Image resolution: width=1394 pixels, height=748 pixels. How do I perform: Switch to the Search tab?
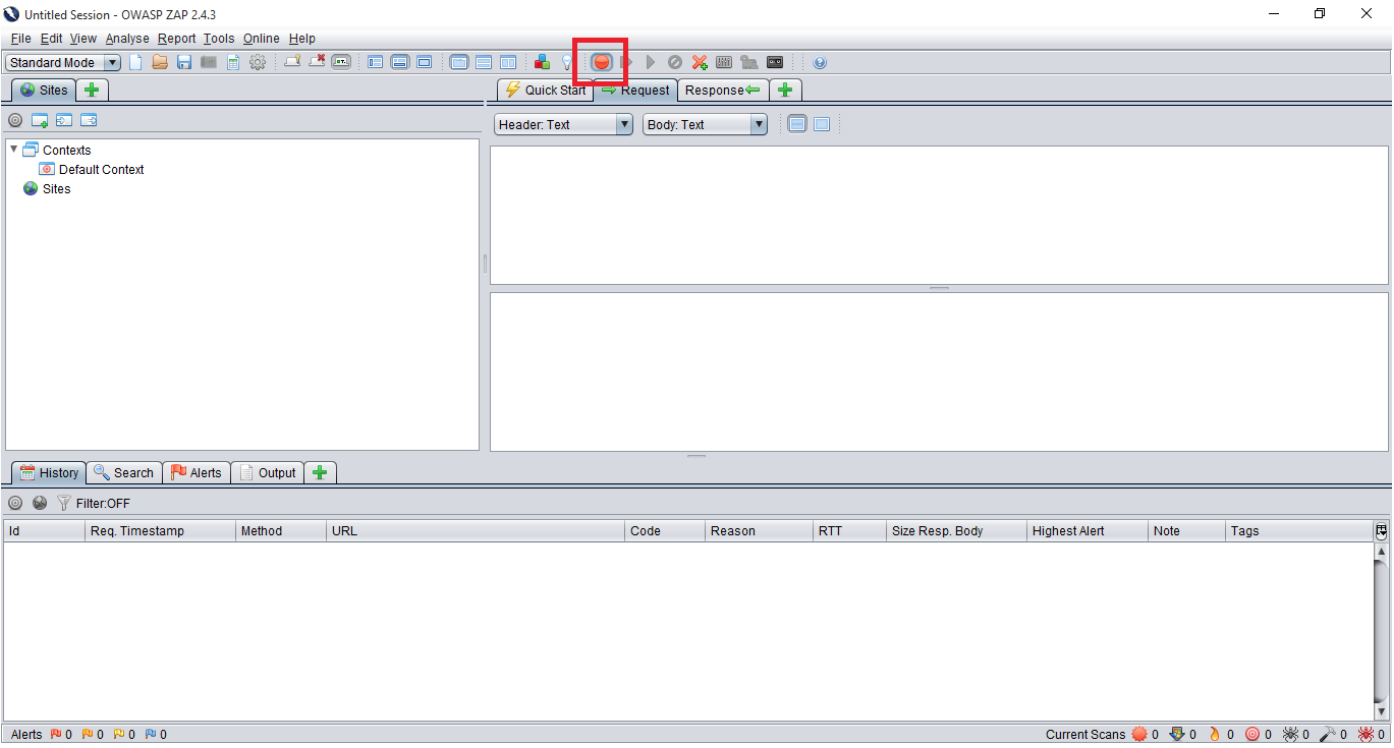point(124,472)
